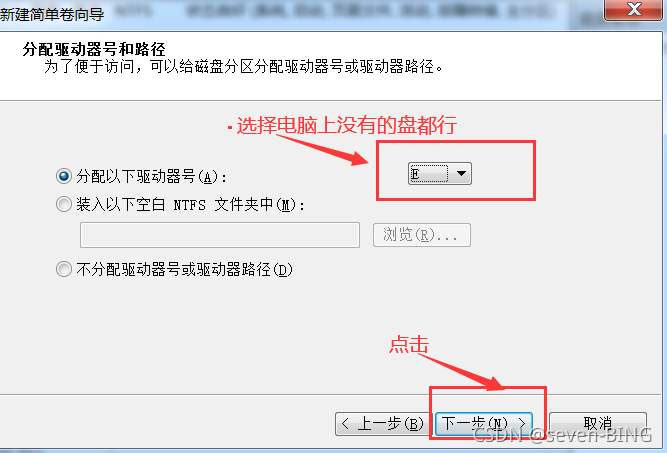Cancel the wizard with the 取消 button
This screenshot has height=453, width=667.
point(598,423)
